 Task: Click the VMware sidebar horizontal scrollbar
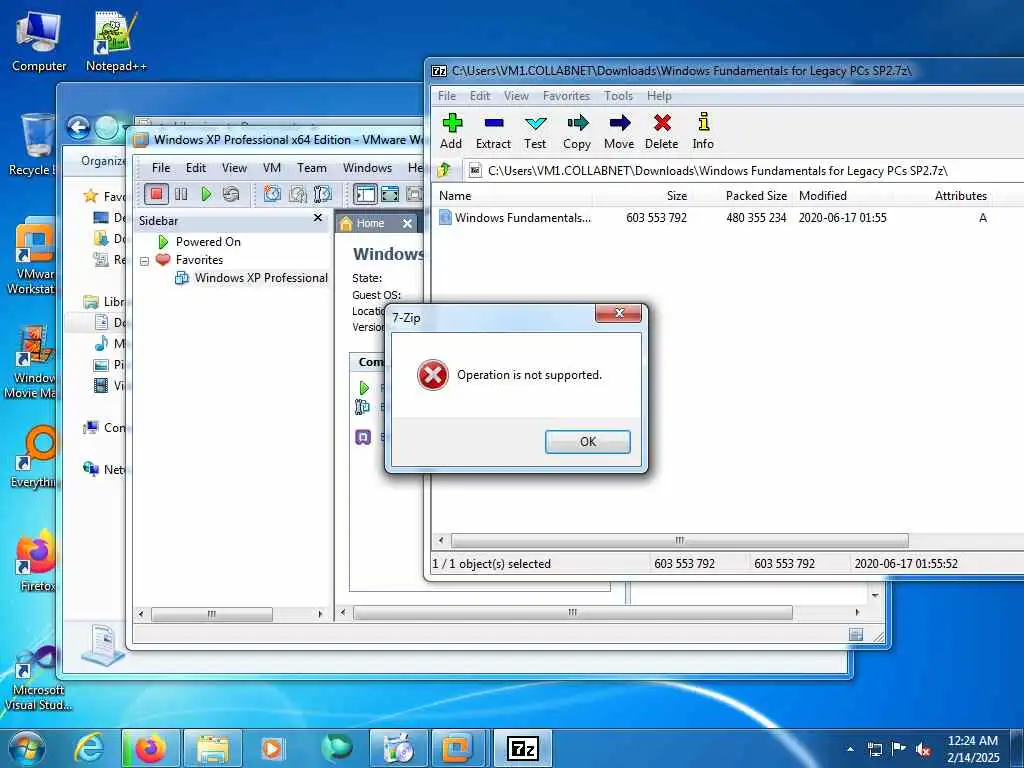coord(212,614)
